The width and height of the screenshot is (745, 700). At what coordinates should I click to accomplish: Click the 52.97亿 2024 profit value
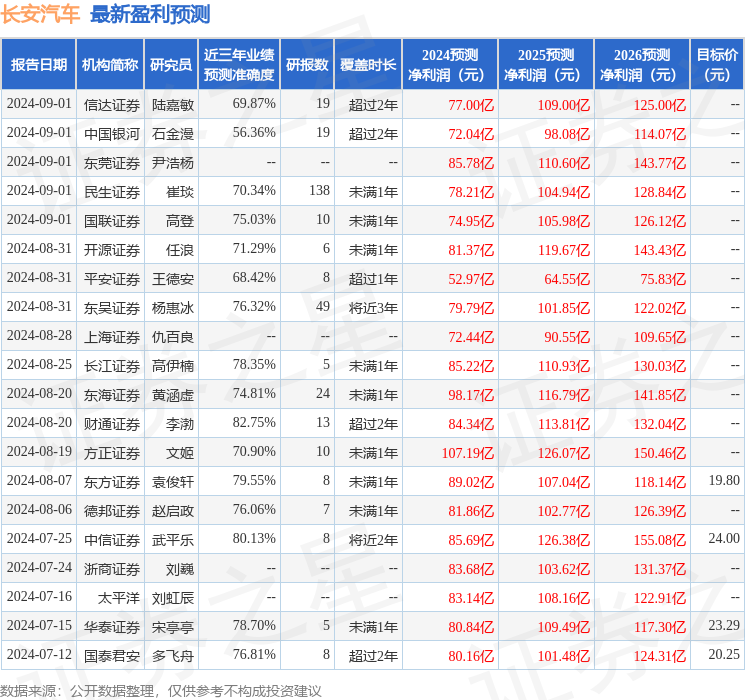pos(471,278)
